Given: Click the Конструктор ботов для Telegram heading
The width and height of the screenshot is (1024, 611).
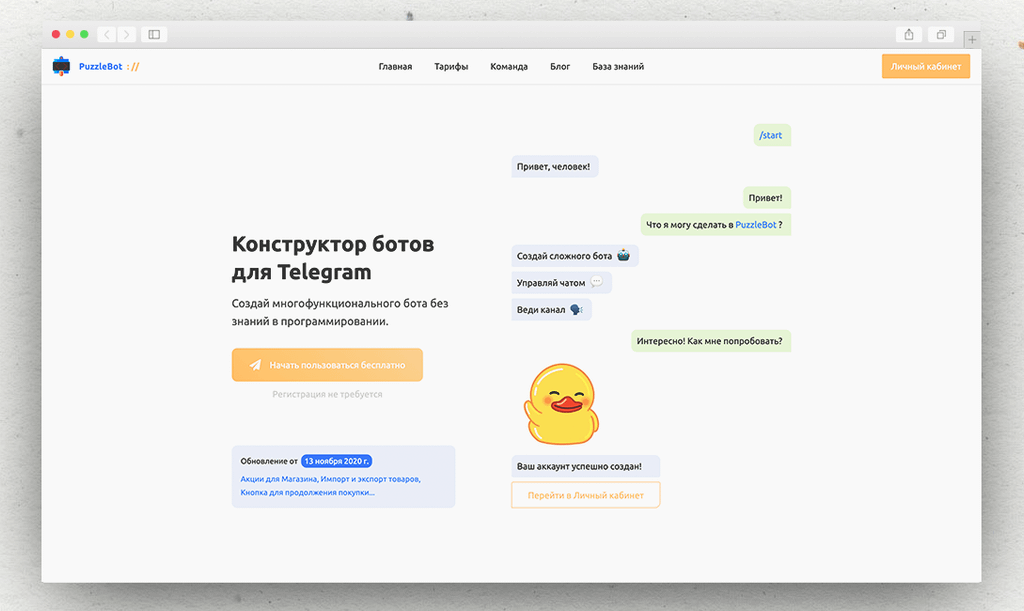Looking at the screenshot, I should pos(333,257).
